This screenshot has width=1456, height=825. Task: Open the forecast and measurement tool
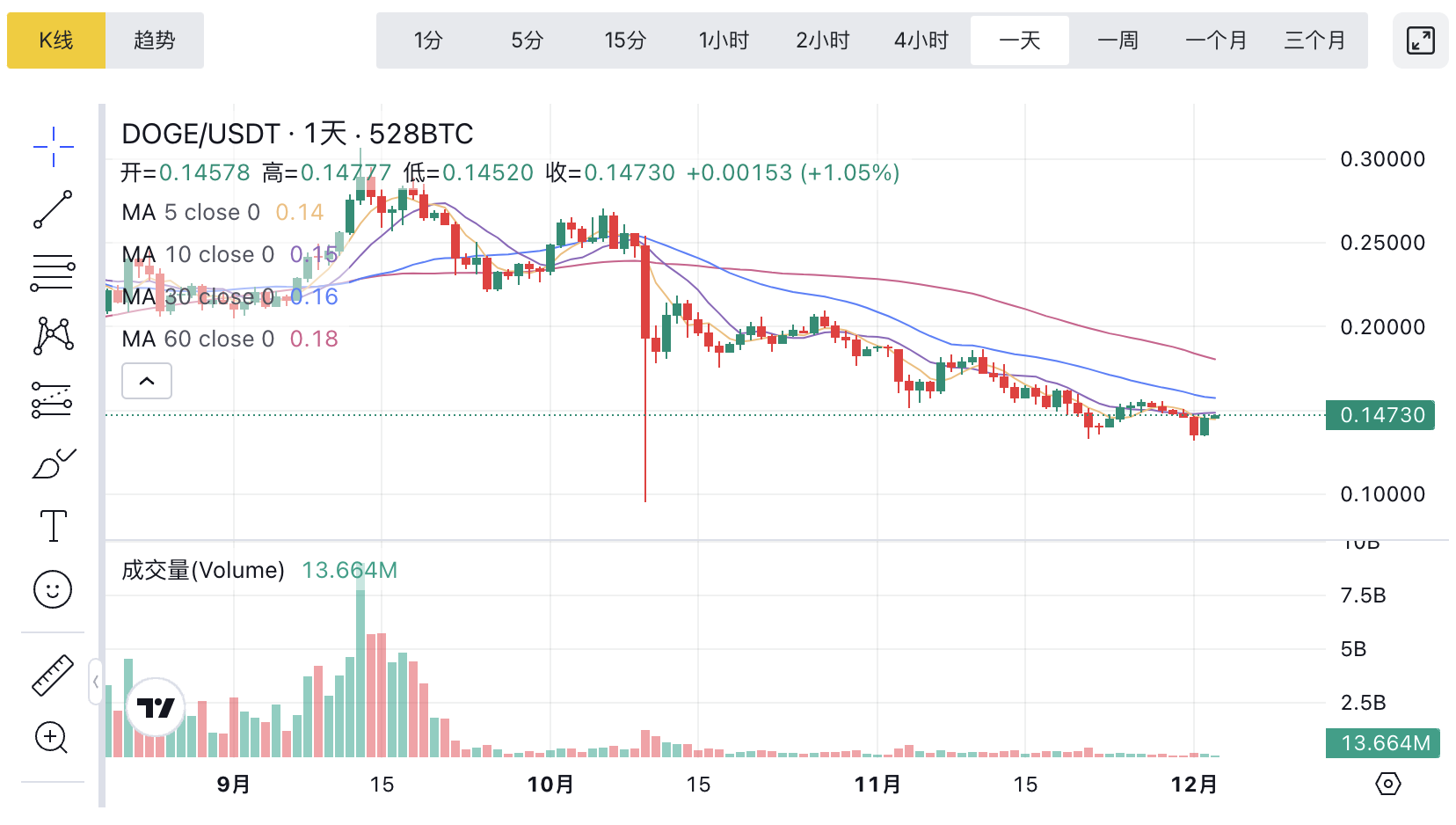(x=53, y=400)
